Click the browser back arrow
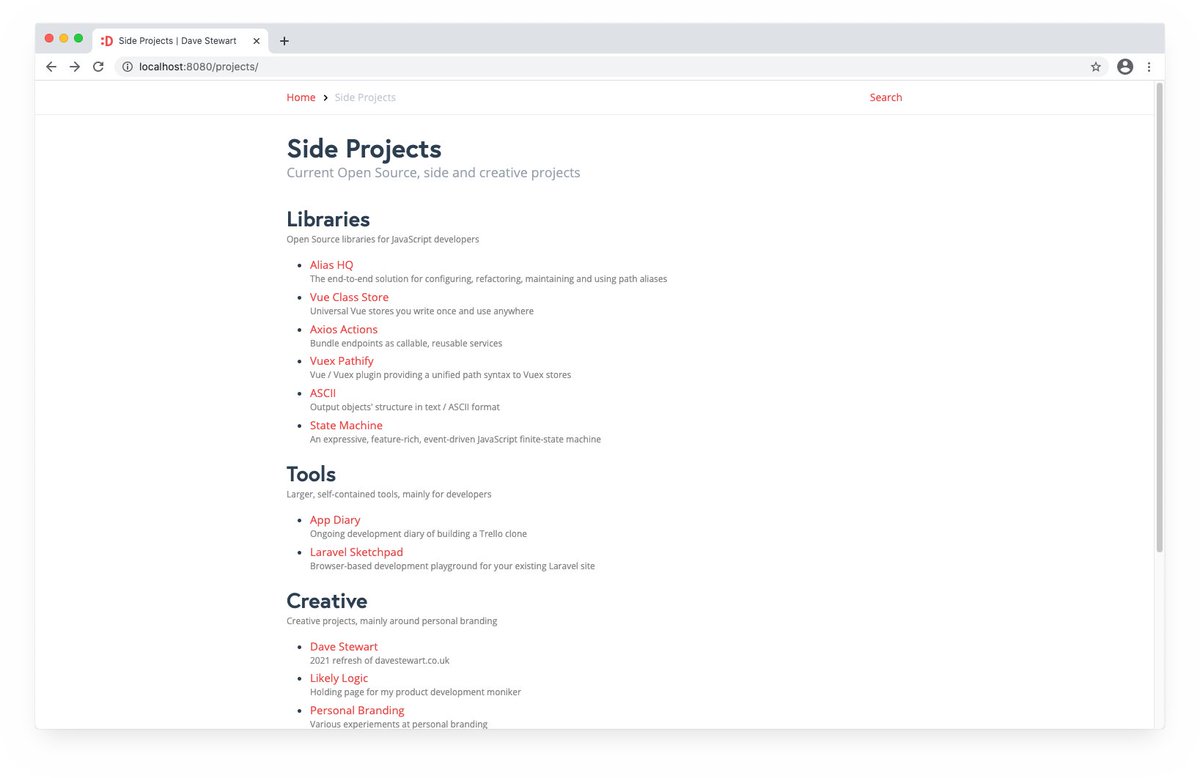 click(51, 67)
